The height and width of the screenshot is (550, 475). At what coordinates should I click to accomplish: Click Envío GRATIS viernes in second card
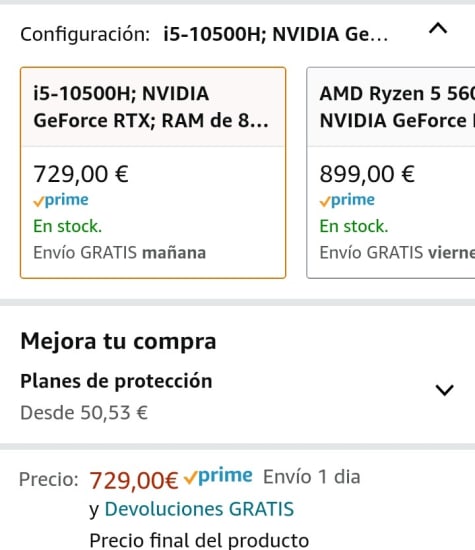point(397,253)
